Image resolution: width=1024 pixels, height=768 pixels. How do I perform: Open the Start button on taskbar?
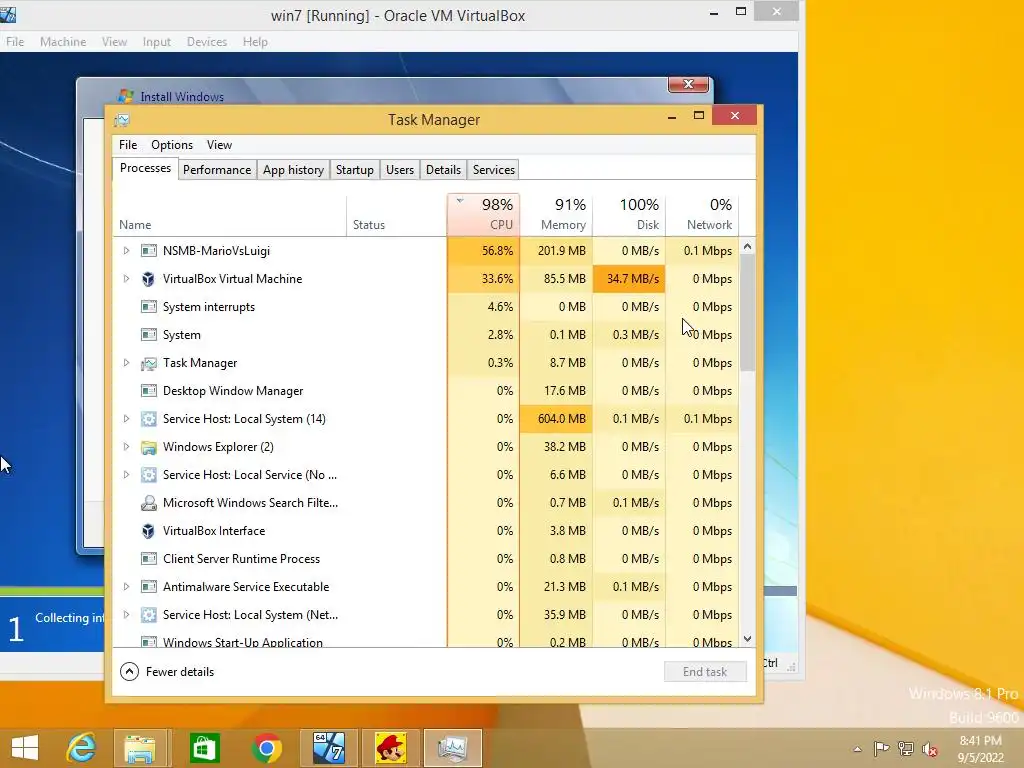(x=25, y=748)
